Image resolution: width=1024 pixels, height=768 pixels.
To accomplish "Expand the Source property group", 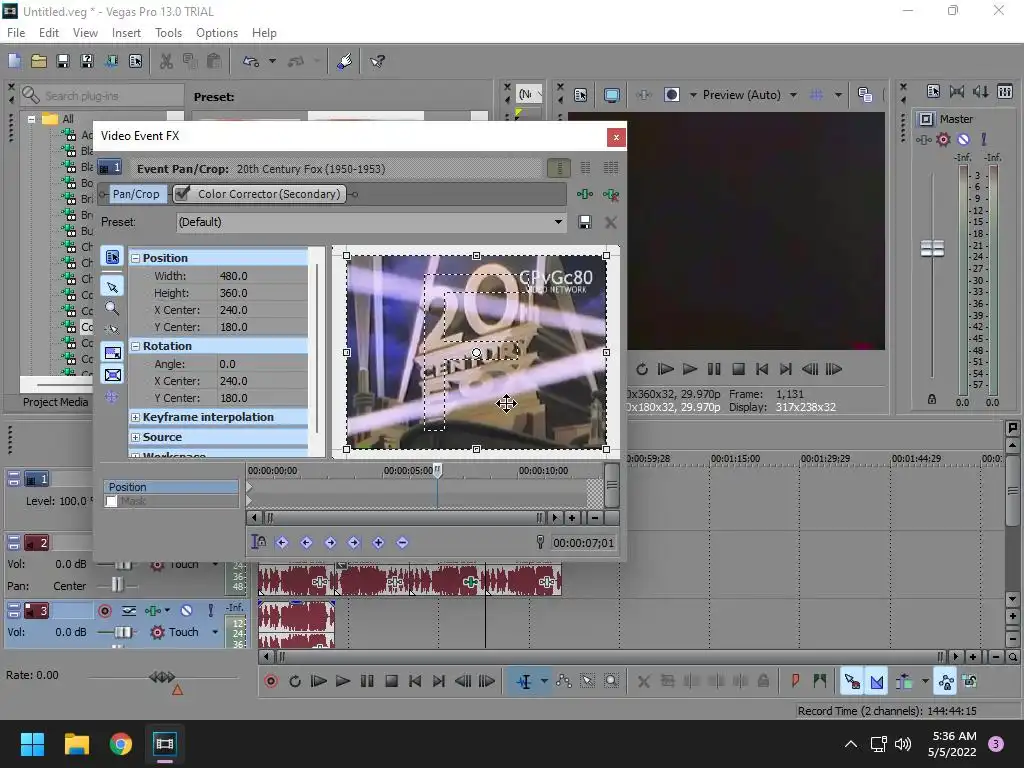I will [x=136, y=437].
